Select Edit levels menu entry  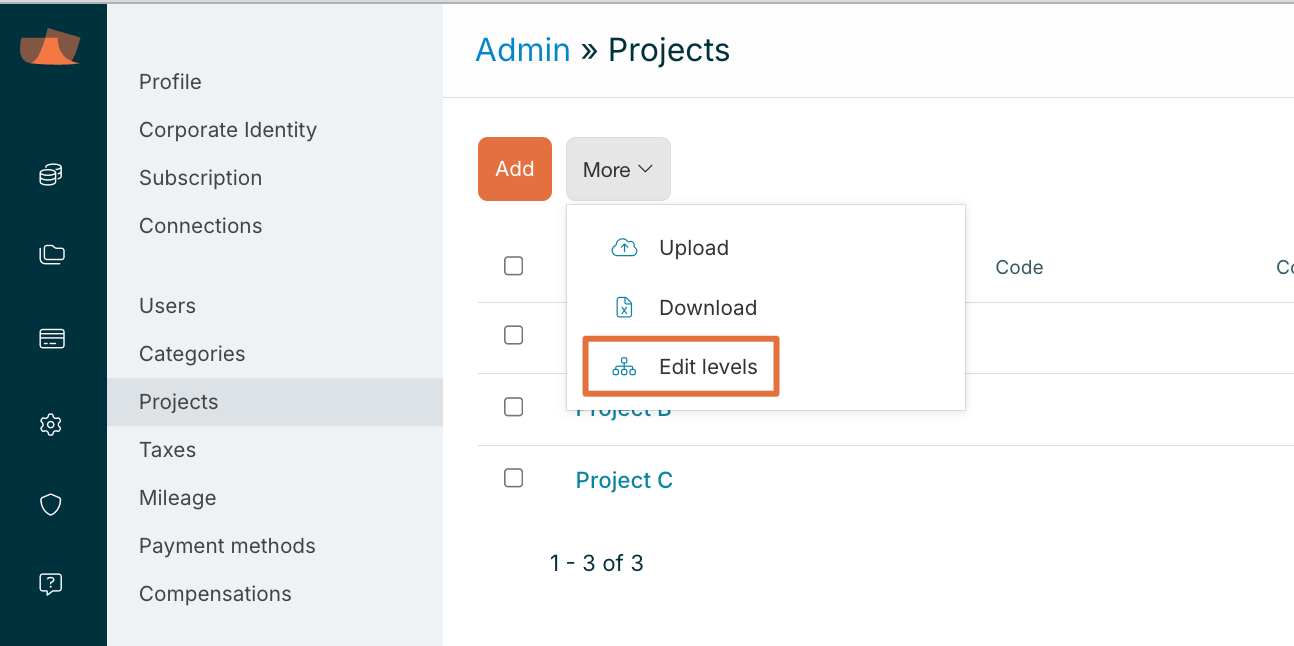click(707, 367)
